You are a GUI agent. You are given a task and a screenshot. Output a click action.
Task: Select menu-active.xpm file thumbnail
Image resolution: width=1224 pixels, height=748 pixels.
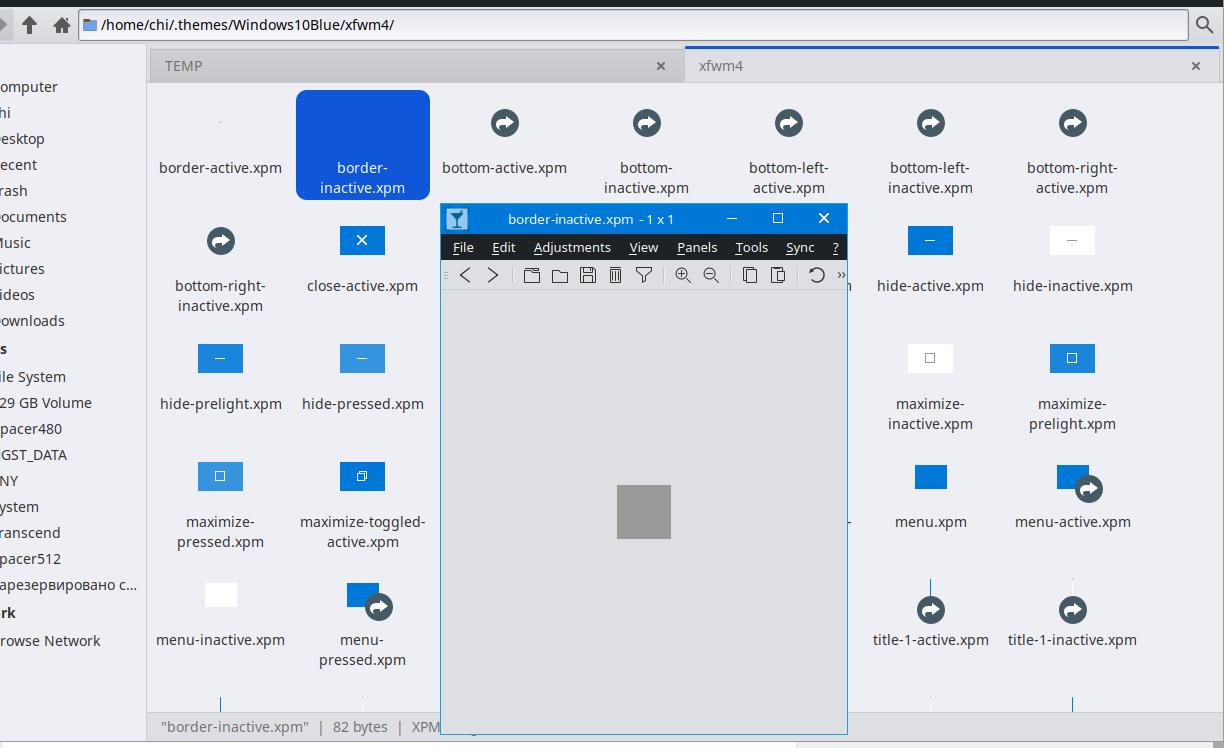click(1079, 482)
